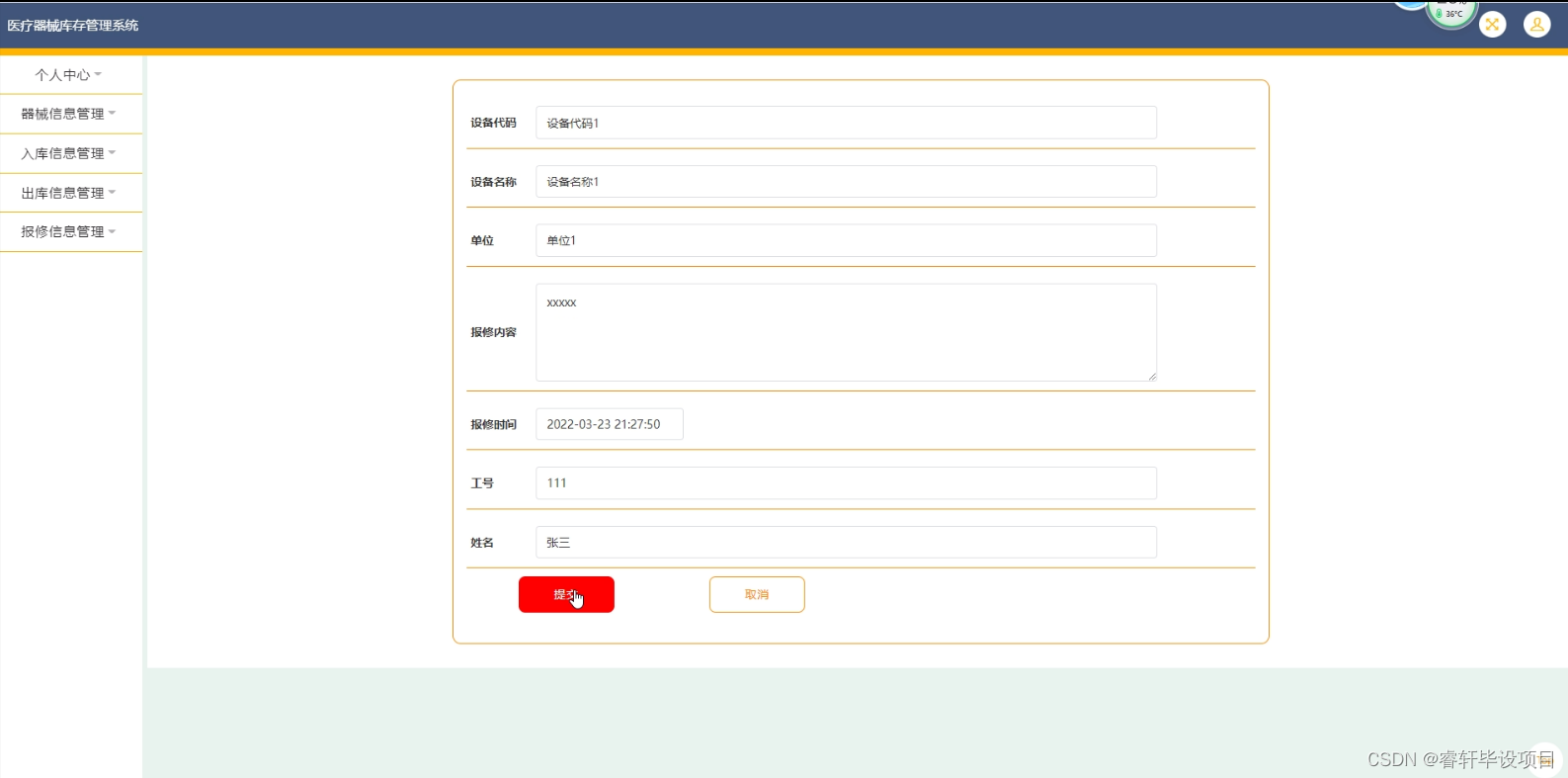1568x778 pixels.
Task: Expand the 个人中心 menu arrow
Action: [98, 74]
